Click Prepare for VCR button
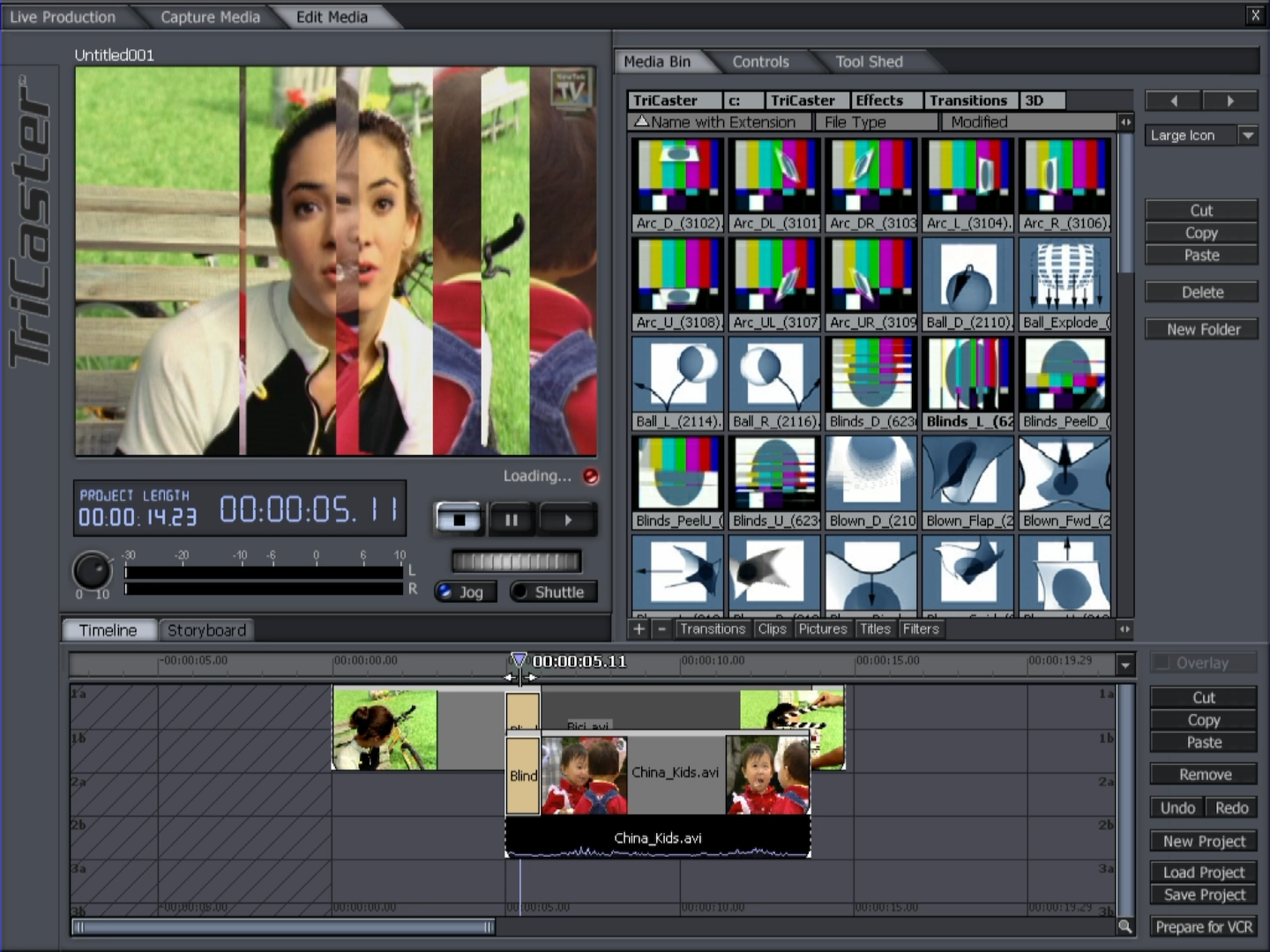Screen dimensions: 1270x952 (x=1204, y=926)
